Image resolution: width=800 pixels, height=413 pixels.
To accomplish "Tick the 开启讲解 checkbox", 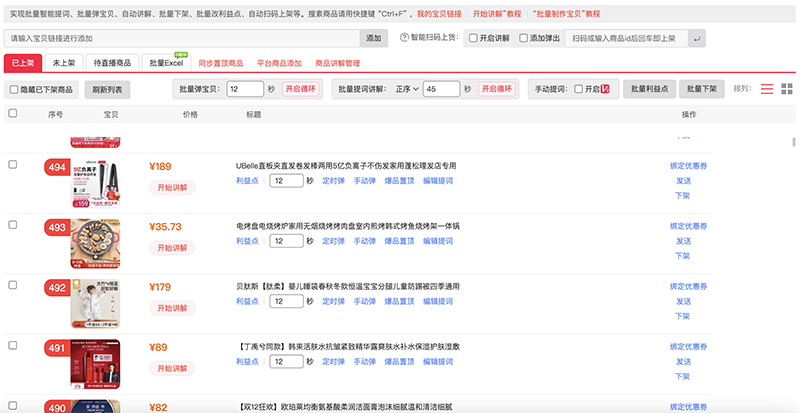I will coord(473,38).
